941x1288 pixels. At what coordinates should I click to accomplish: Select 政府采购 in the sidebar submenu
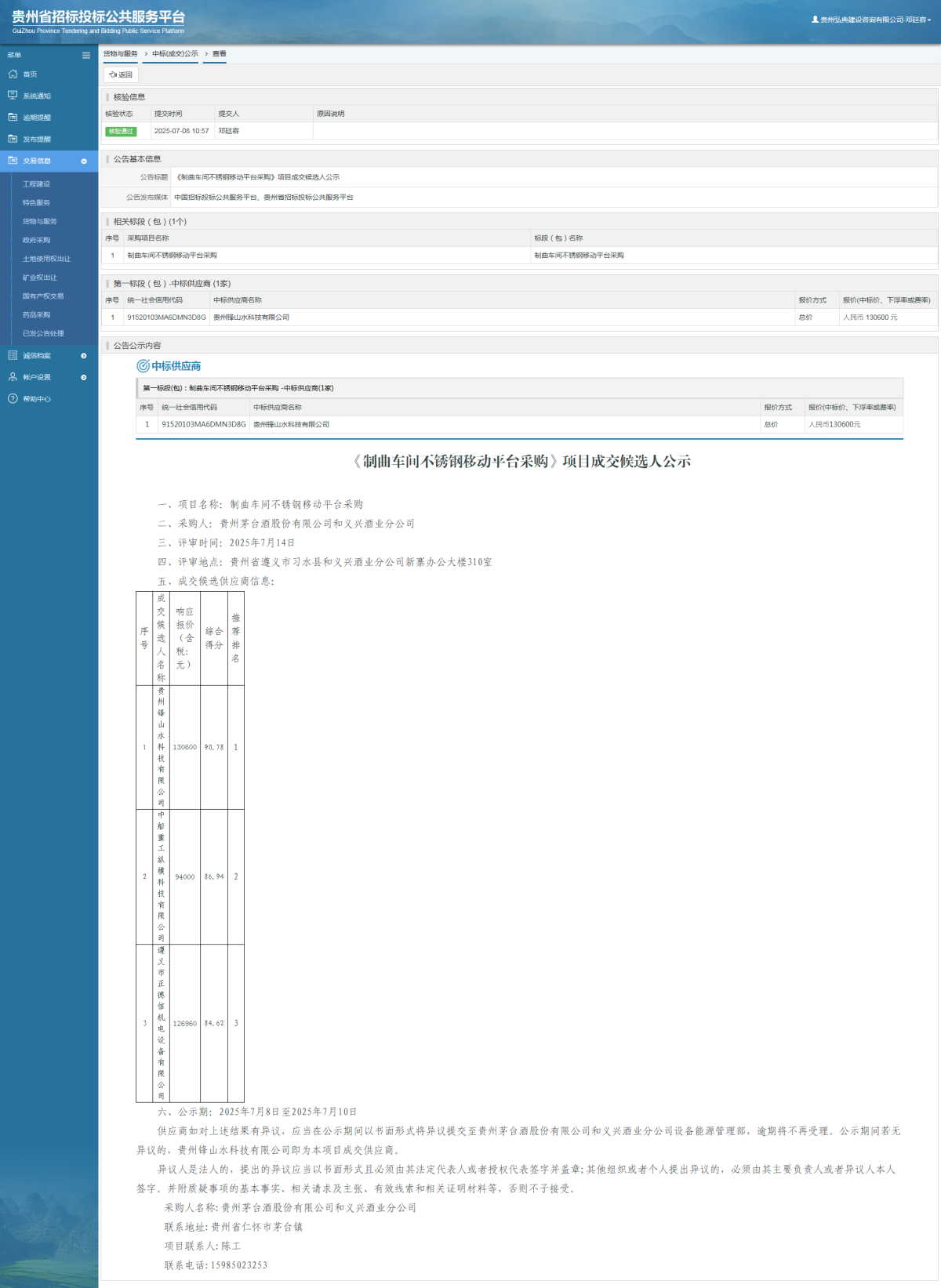36,240
